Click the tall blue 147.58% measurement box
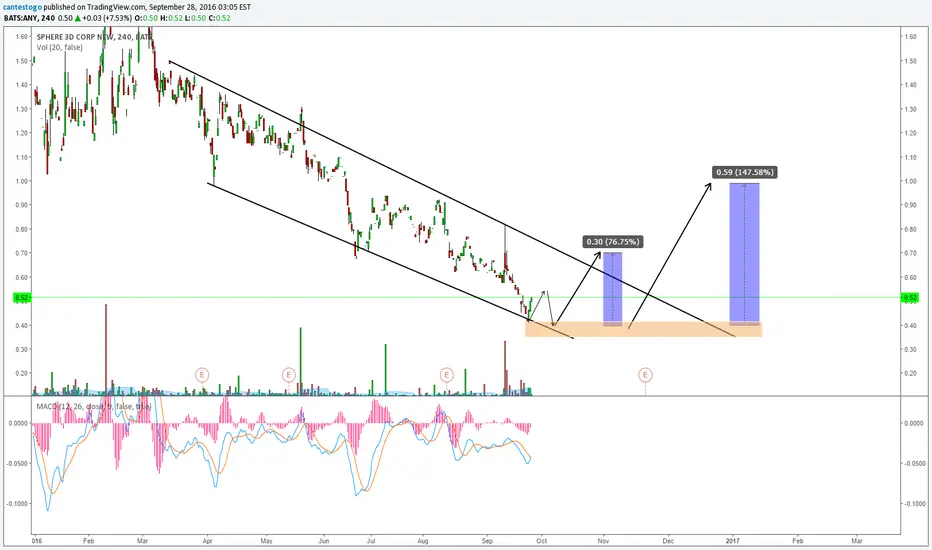Viewport: 932px width, 550px height. (x=744, y=254)
